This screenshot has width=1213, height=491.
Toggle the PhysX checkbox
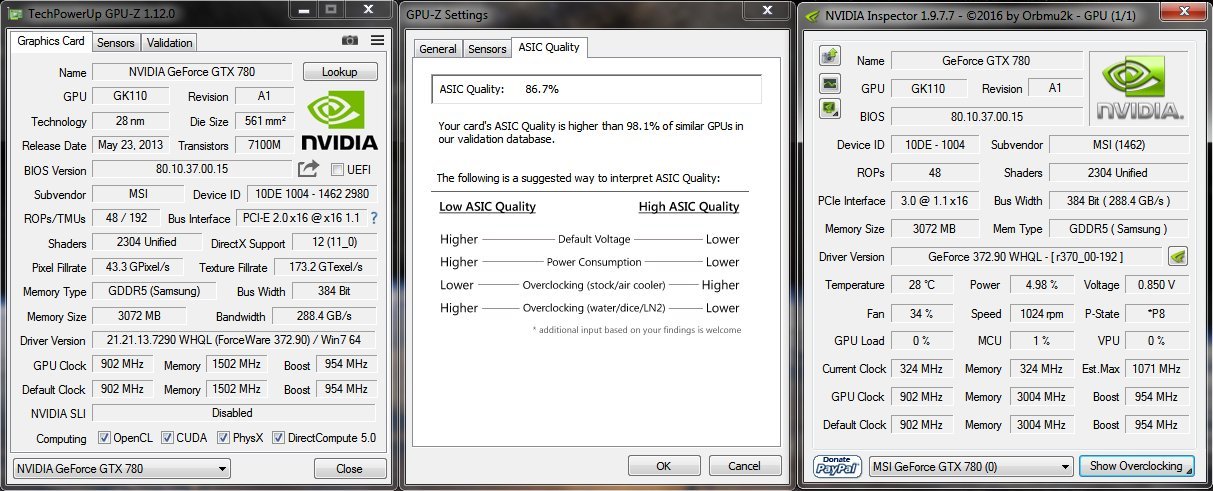coord(222,438)
